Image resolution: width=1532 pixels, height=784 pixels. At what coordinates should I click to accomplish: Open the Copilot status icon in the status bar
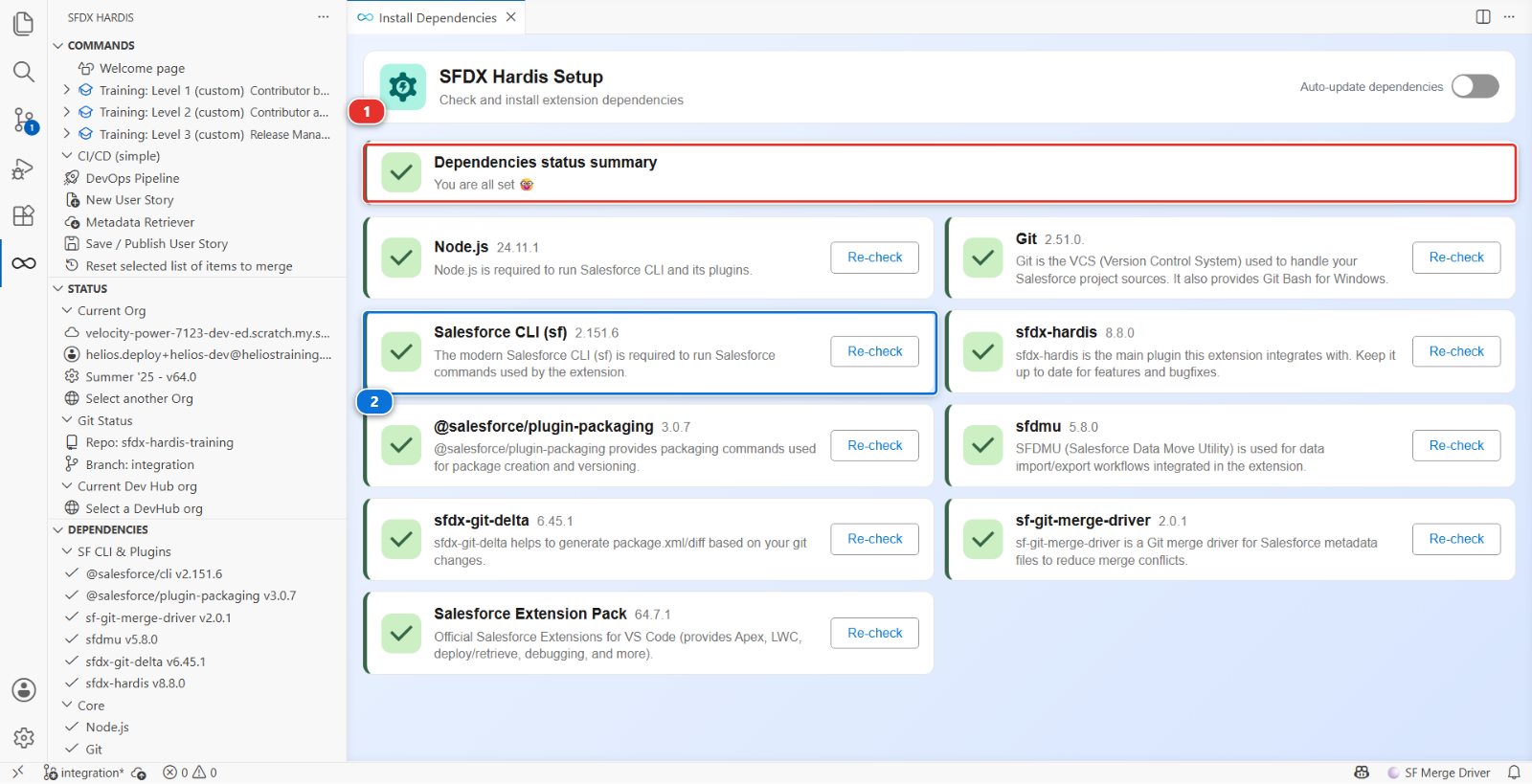point(1362,773)
